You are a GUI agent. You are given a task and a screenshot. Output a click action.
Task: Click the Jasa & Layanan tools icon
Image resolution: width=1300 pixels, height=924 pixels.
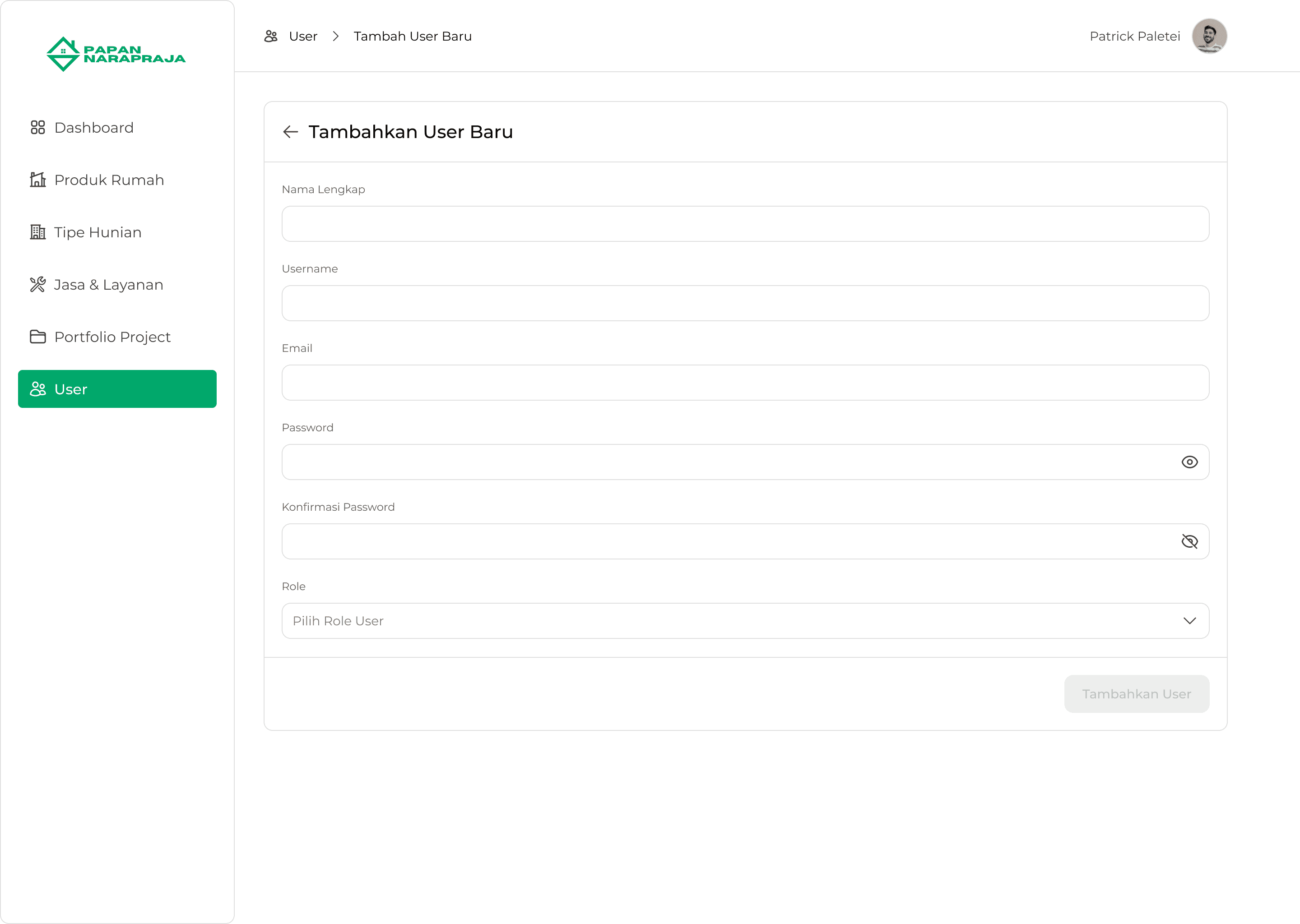point(37,285)
